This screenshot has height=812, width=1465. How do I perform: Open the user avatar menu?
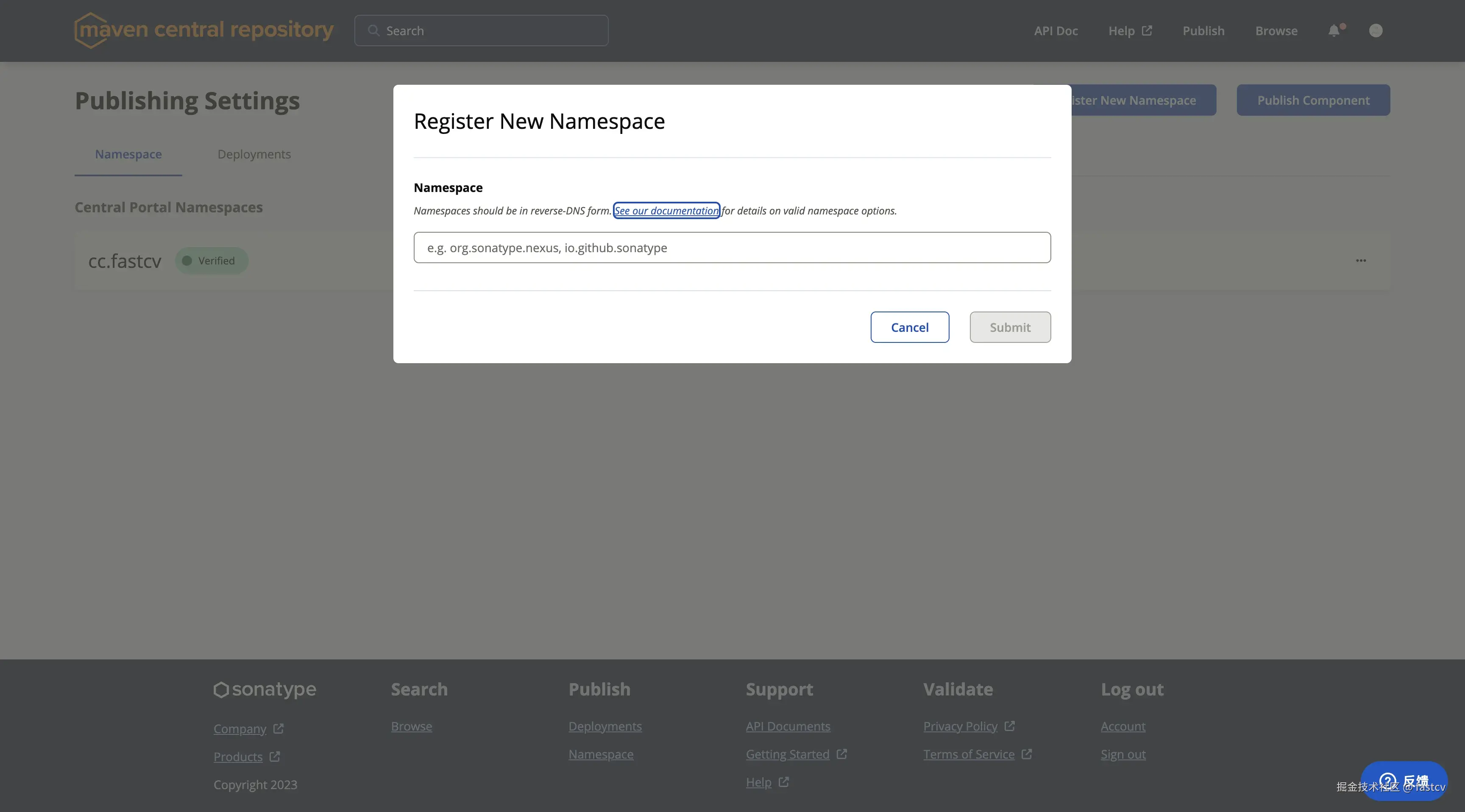click(1376, 31)
